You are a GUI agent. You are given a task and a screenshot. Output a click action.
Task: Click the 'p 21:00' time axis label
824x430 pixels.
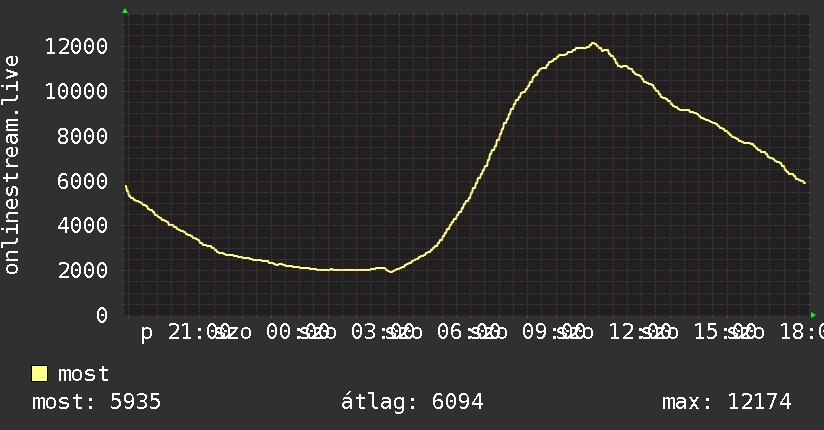(185, 332)
